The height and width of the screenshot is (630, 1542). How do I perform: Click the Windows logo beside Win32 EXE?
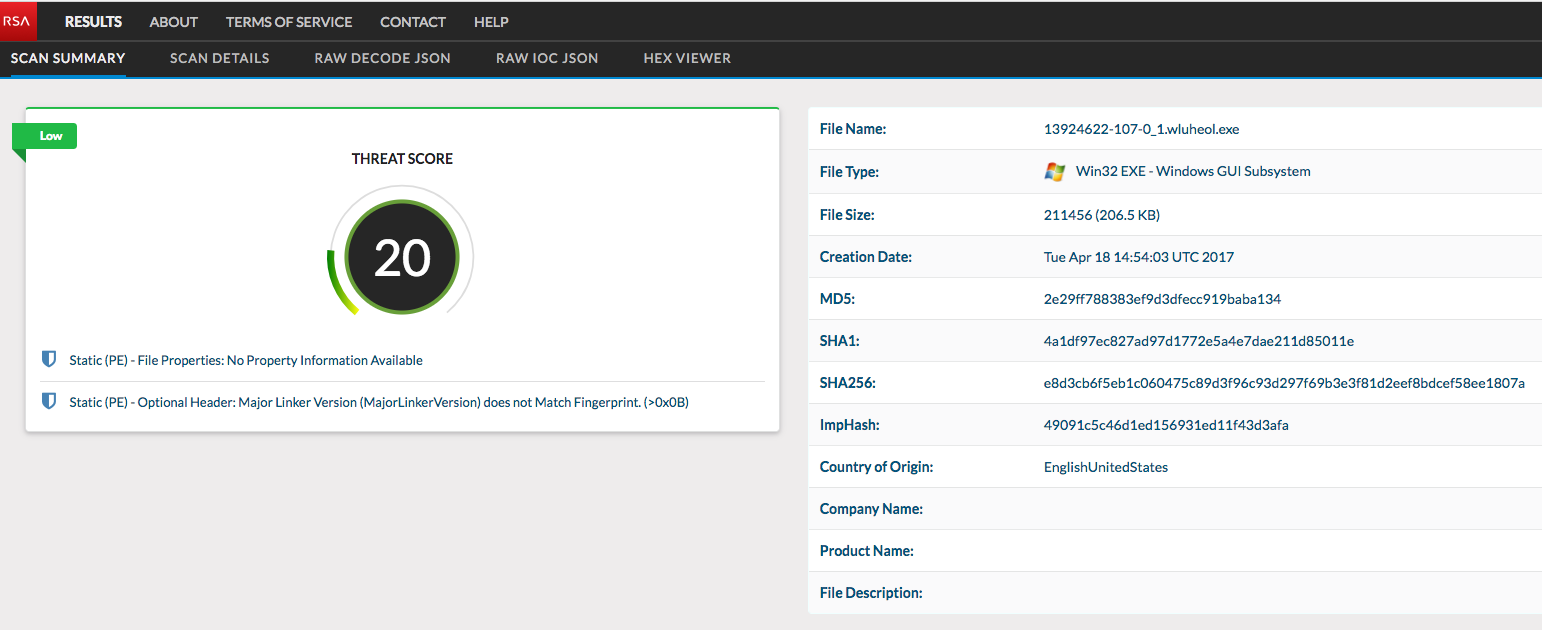(1054, 171)
